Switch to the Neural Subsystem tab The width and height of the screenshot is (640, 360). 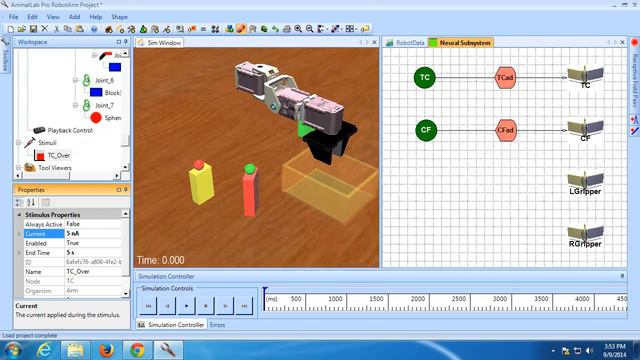461,42
